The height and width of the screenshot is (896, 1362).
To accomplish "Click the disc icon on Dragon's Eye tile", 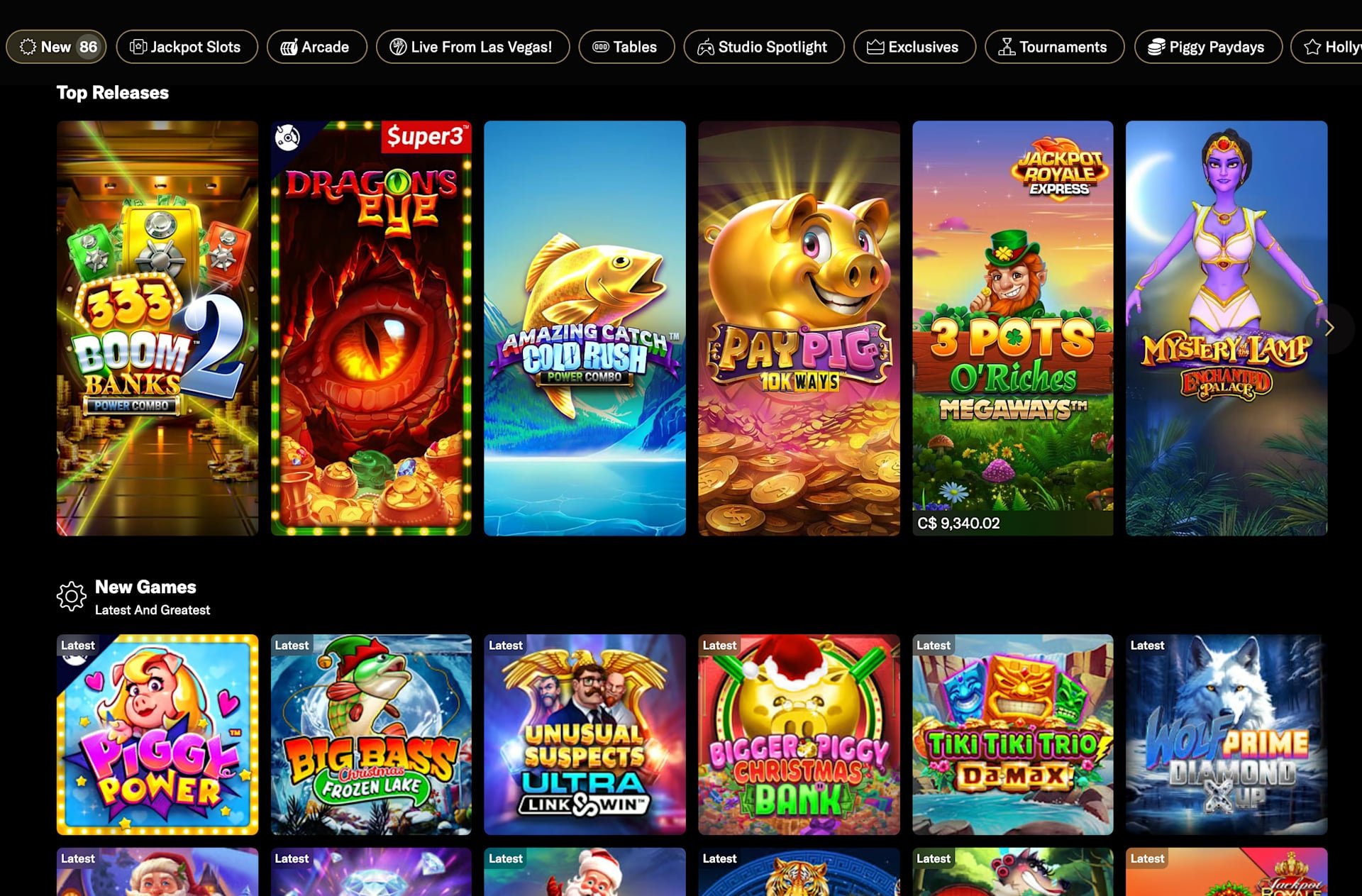I will [x=287, y=137].
